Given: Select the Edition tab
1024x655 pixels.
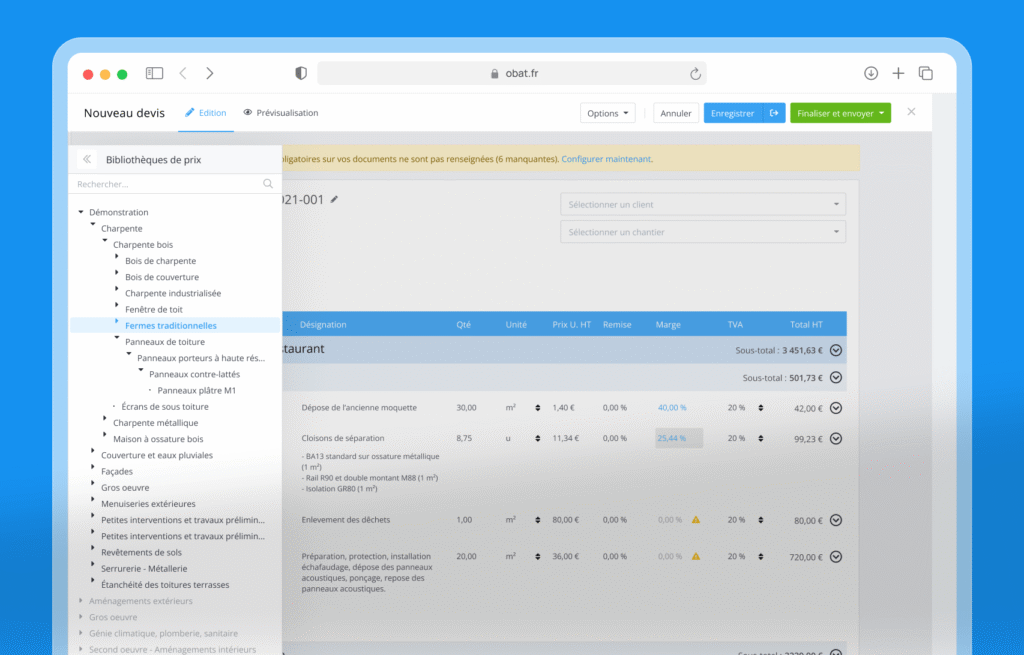Looking at the screenshot, I should point(206,113).
